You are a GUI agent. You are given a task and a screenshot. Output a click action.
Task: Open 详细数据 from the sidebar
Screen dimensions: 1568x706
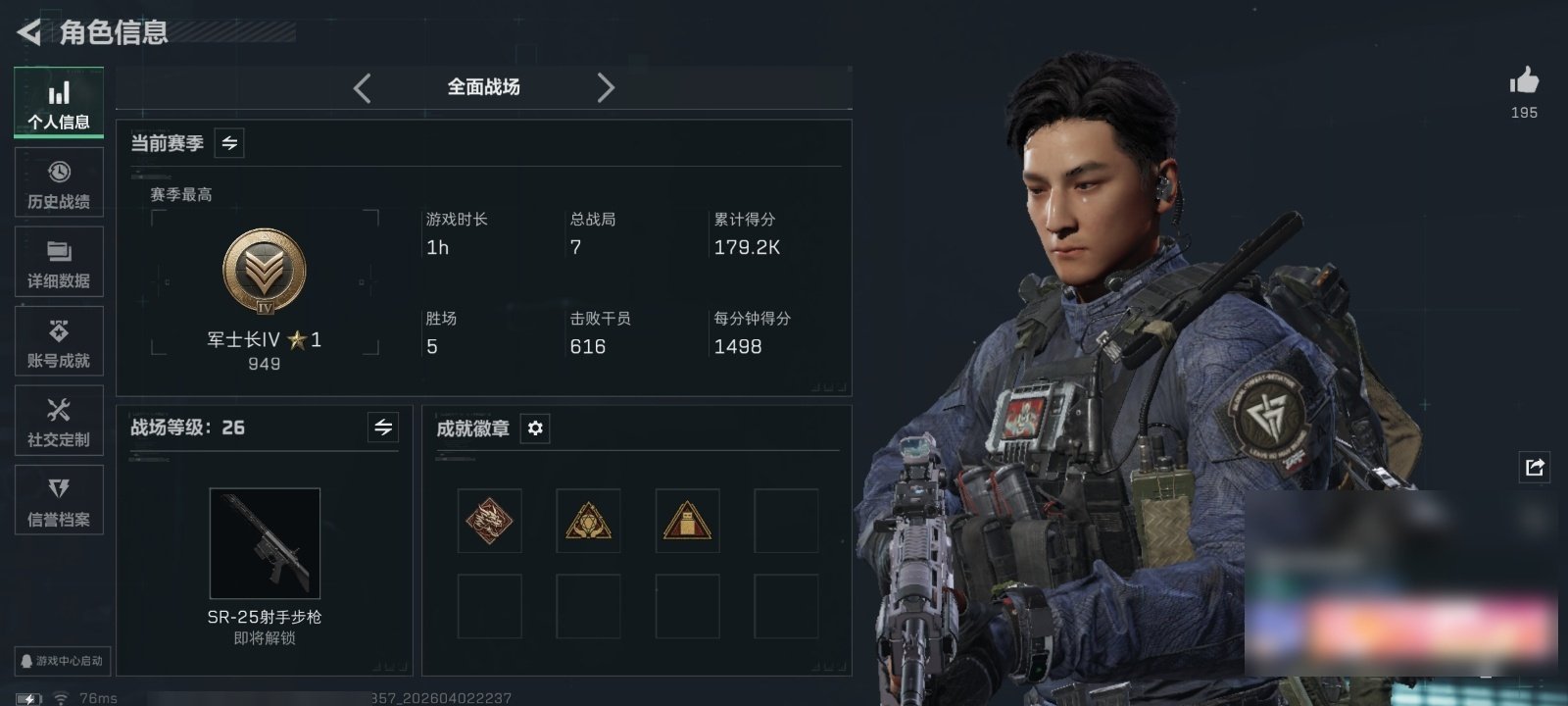(x=59, y=262)
